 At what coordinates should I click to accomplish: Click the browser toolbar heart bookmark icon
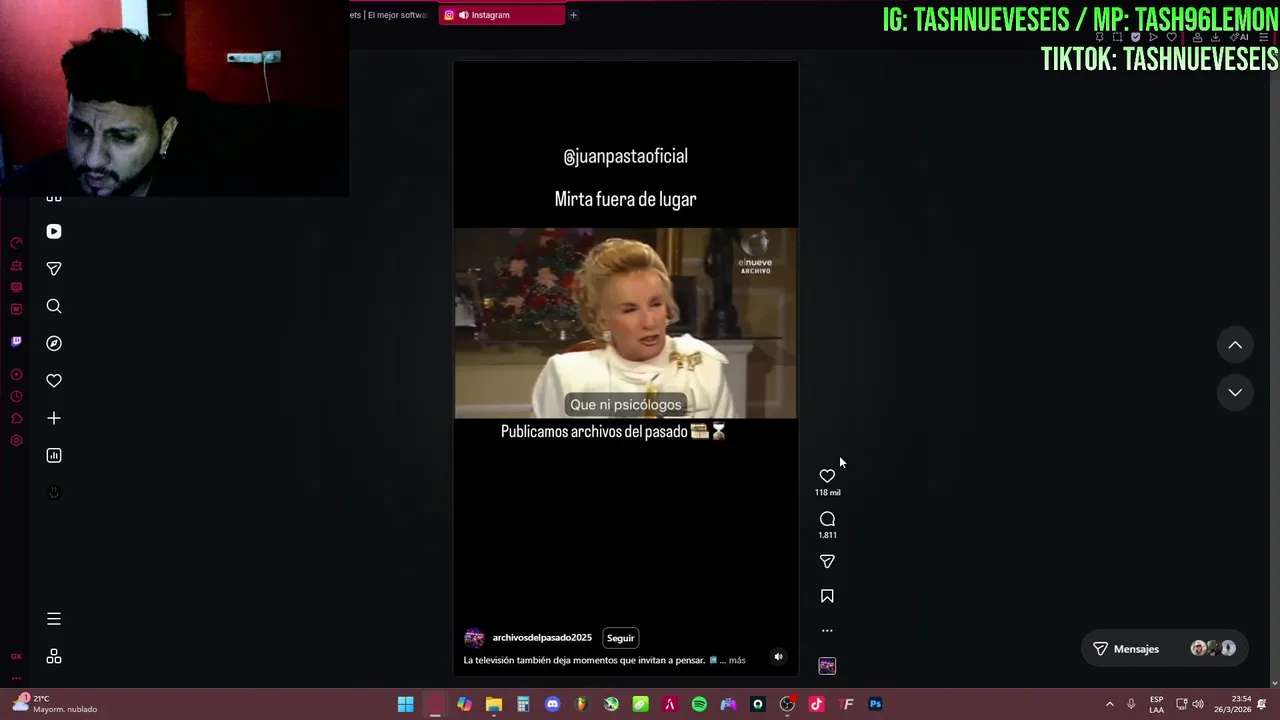(1172, 37)
